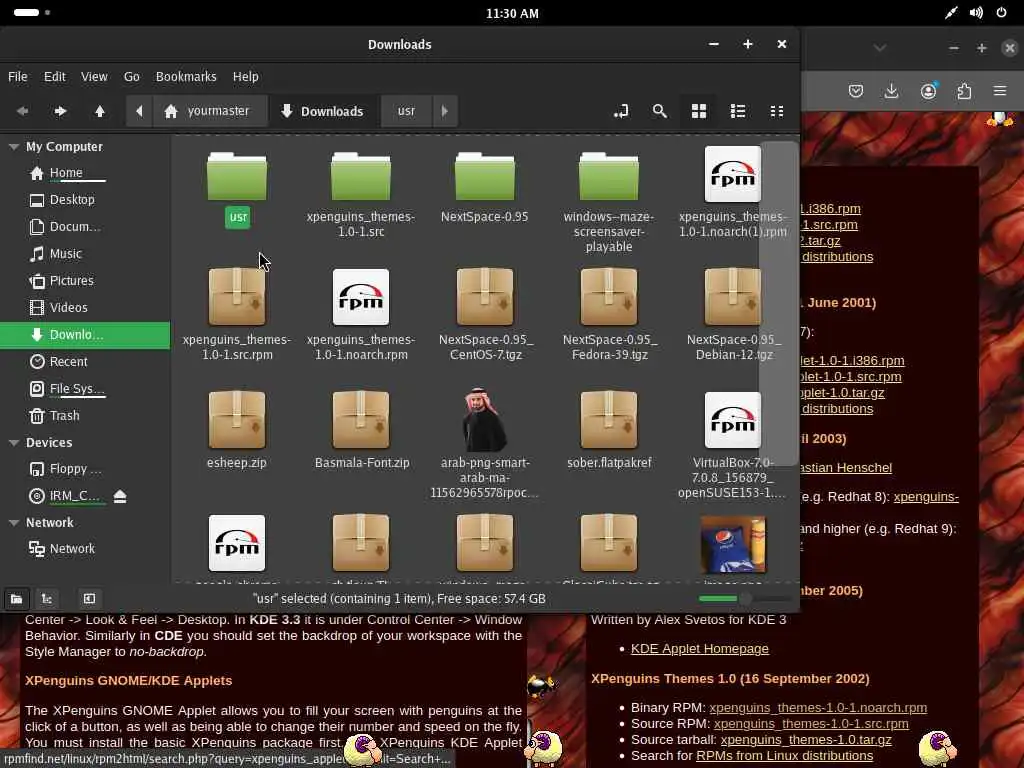The height and width of the screenshot is (768, 1024).
Task: Collapse the My Computer sidebar section
Action: 14,147
